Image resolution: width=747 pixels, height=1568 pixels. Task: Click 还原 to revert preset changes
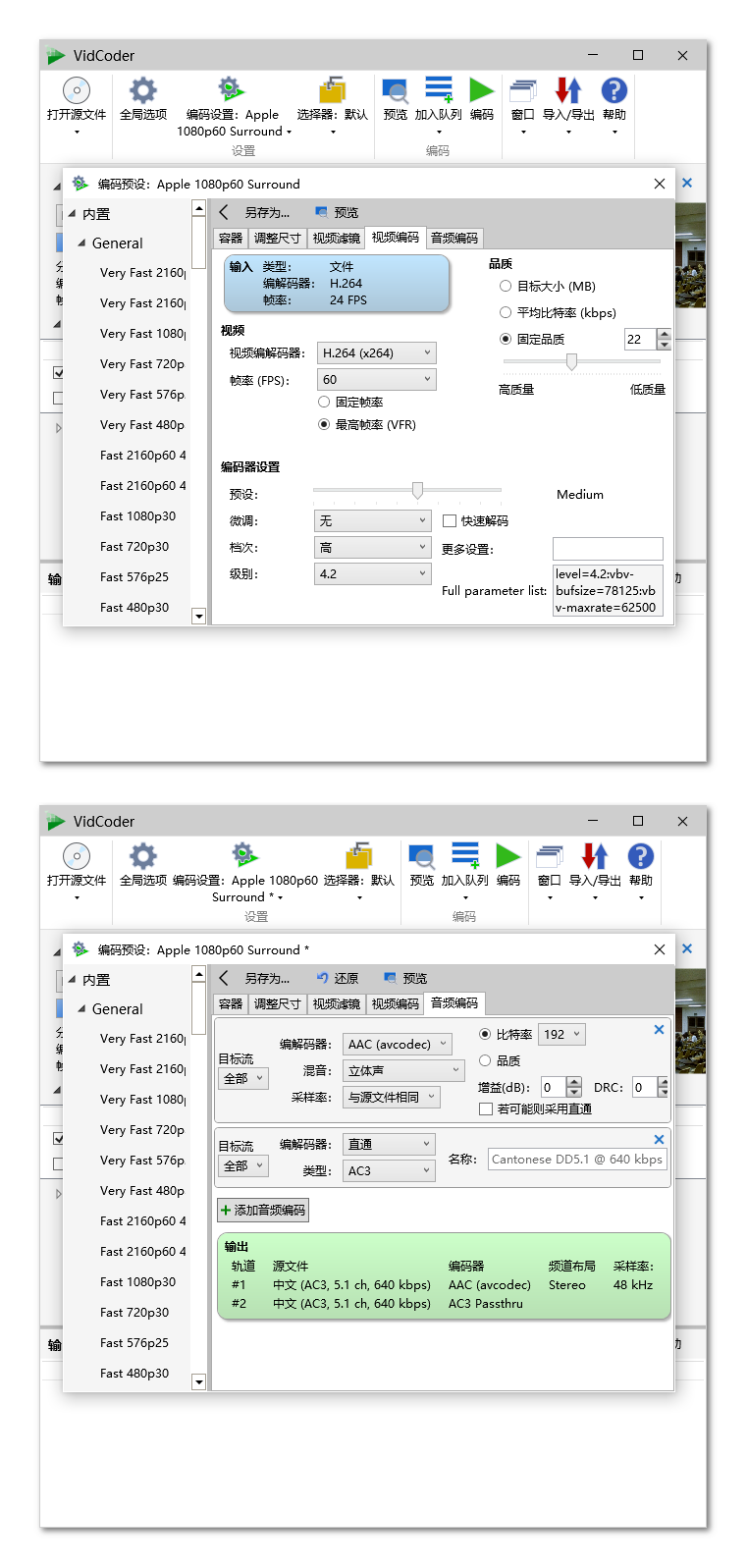point(338,979)
